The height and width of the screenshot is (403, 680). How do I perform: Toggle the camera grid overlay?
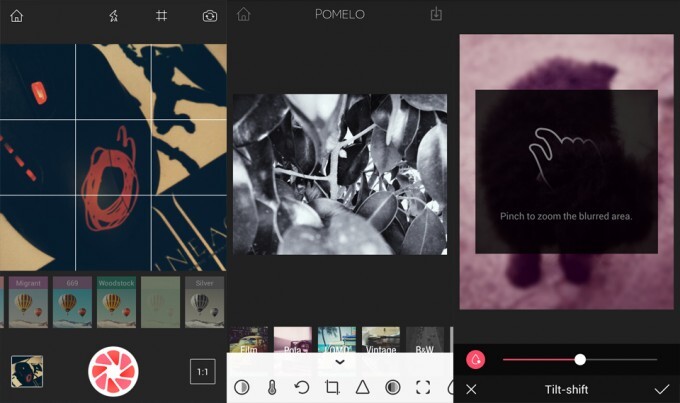[x=161, y=15]
